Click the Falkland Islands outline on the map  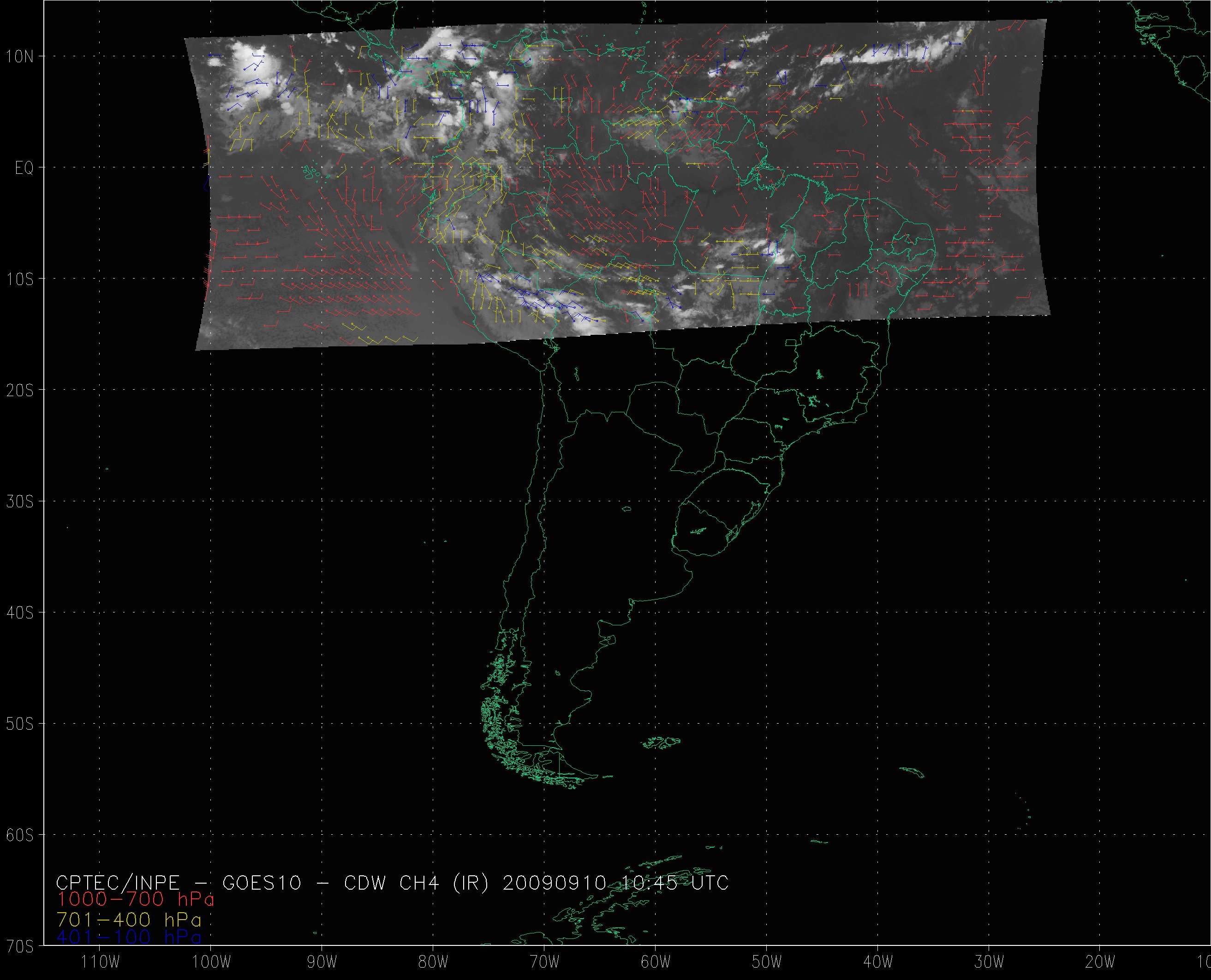[662, 743]
